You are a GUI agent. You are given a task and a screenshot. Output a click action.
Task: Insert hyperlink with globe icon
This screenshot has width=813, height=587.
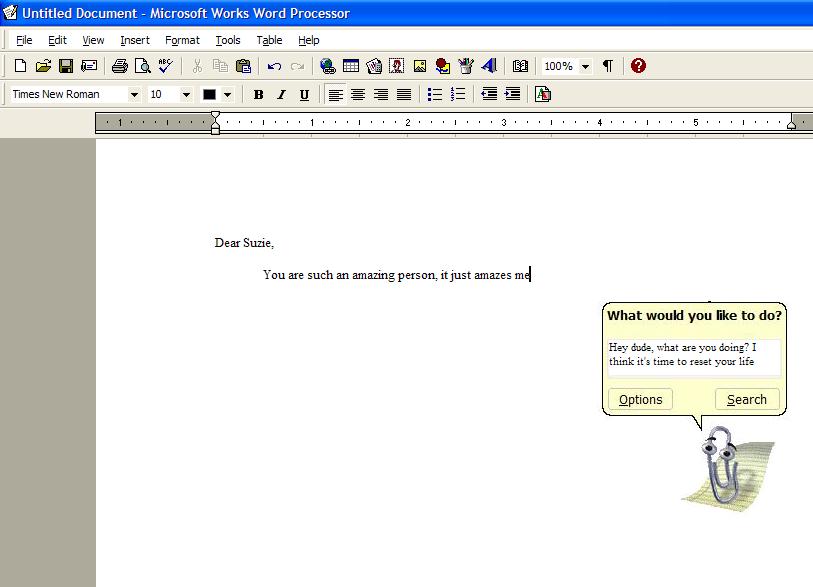[328, 66]
